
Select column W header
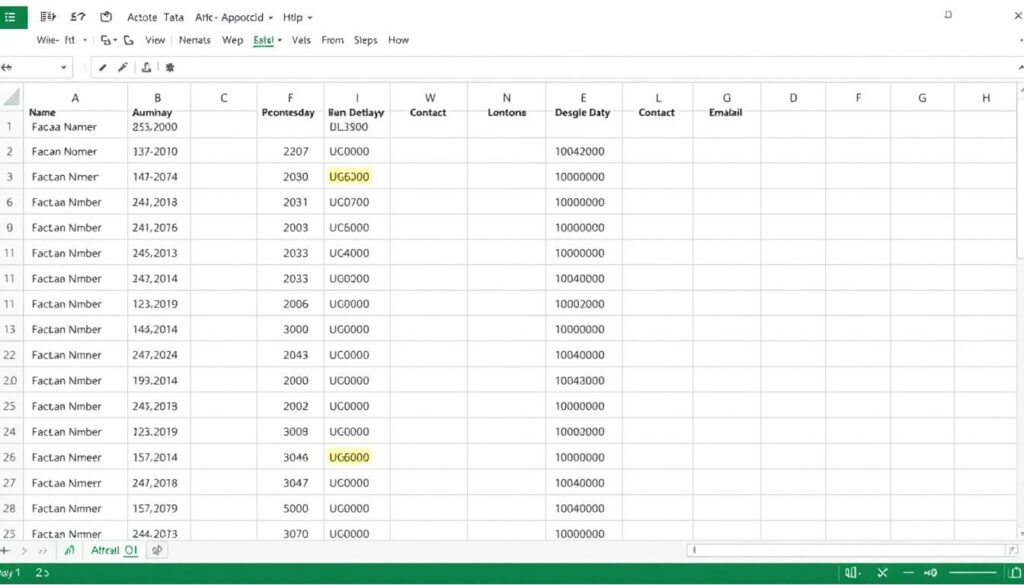pos(430,98)
